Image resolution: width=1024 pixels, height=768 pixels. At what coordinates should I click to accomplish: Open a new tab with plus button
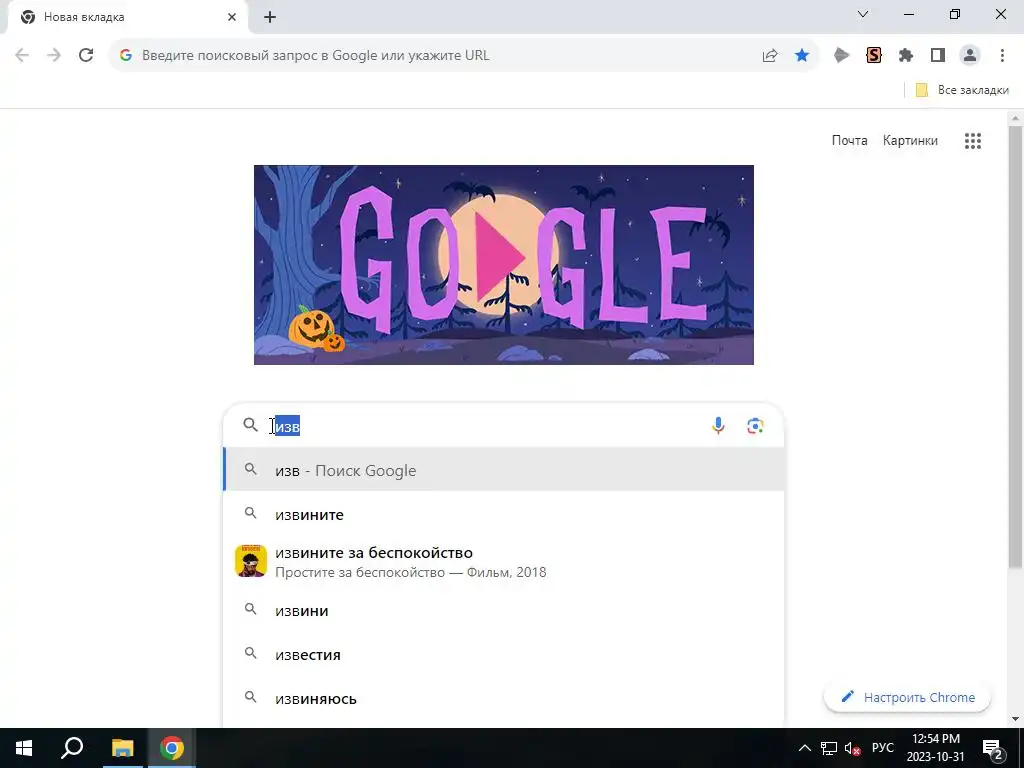(x=270, y=18)
